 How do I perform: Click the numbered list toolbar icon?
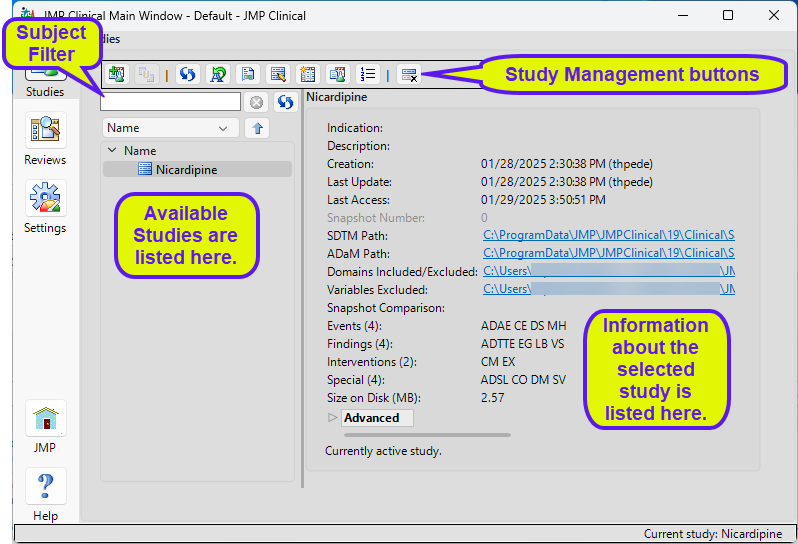pyautogui.click(x=368, y=74)
